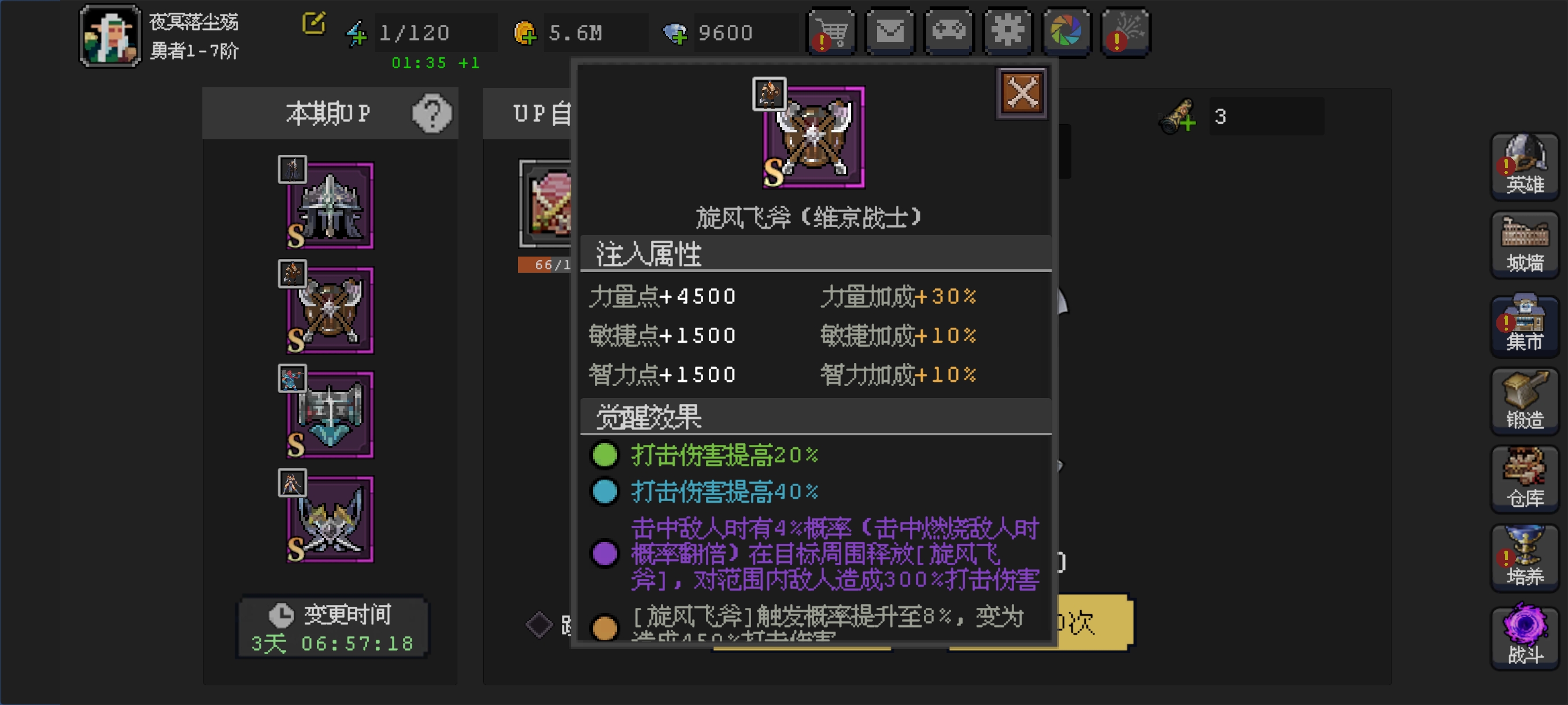Open the fireworks event icon
1568x705 pixels.
click(1126, 32)
